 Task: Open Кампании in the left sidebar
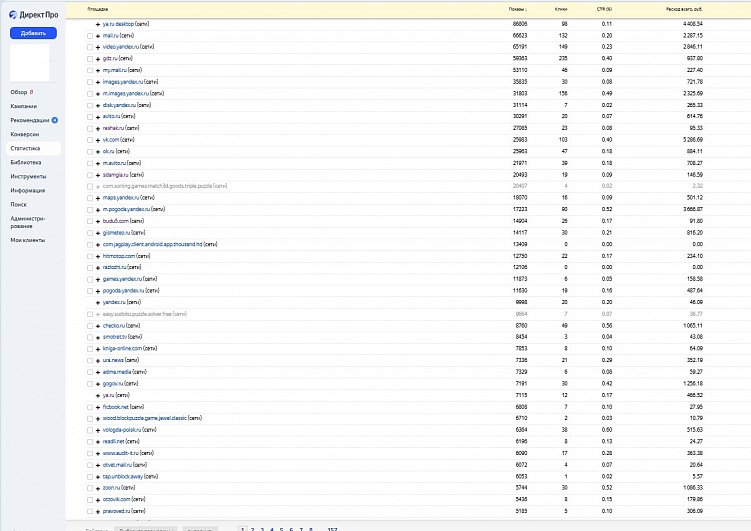click(24, 105)
